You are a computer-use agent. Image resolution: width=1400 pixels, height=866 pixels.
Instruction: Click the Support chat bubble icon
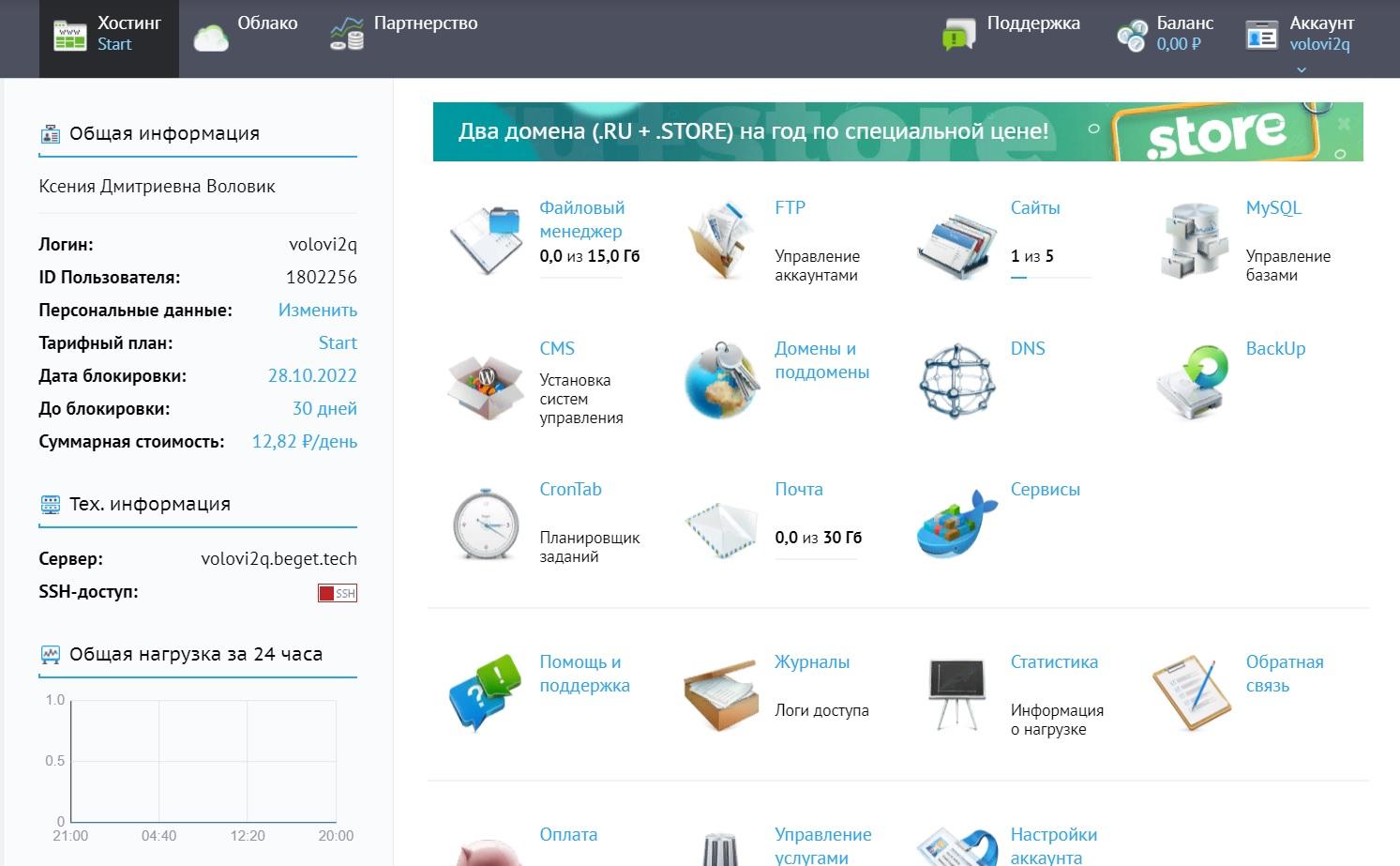tap(959, 36)
